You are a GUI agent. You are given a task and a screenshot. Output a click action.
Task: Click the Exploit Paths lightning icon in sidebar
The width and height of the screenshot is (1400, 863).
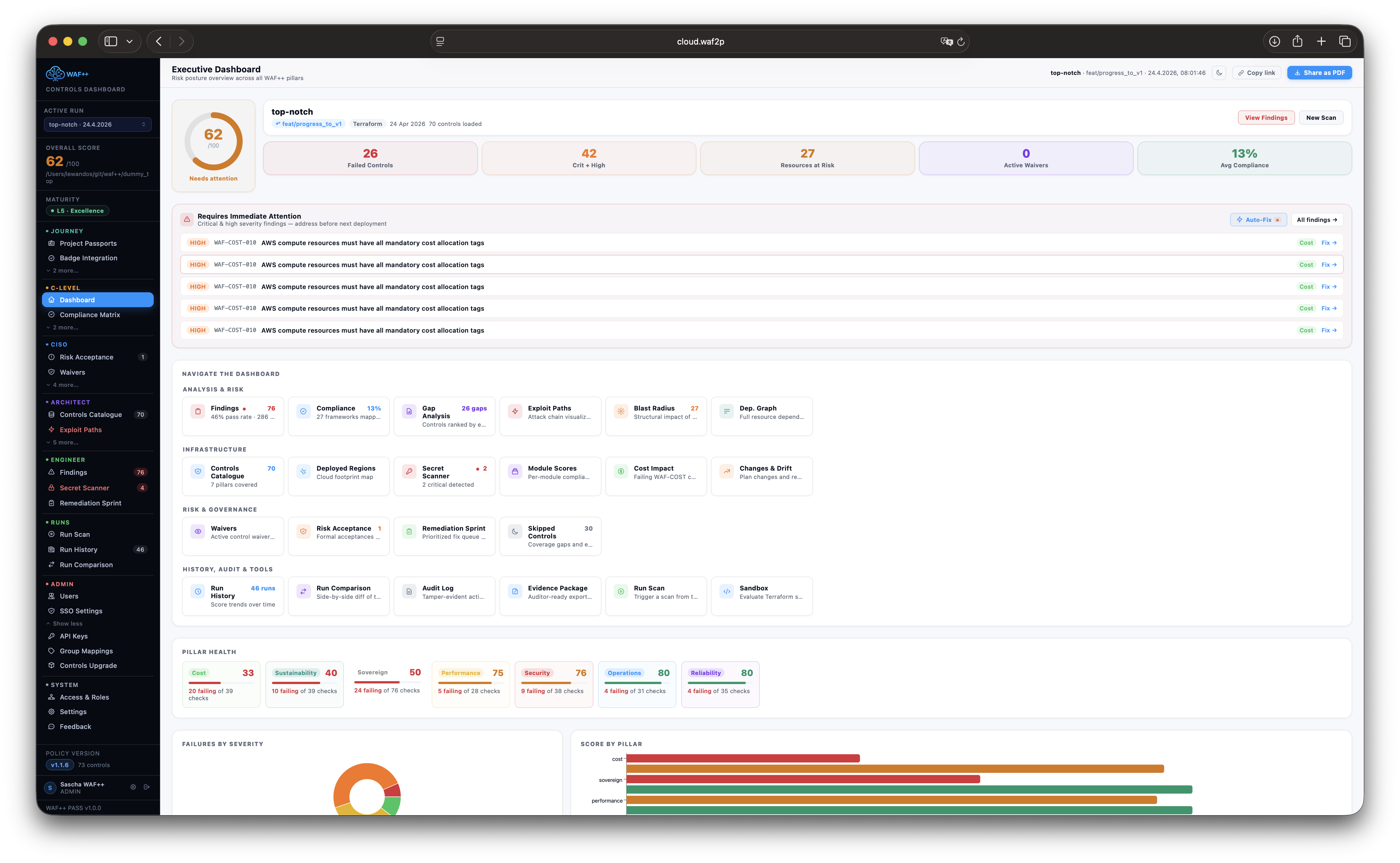point(51,430)
